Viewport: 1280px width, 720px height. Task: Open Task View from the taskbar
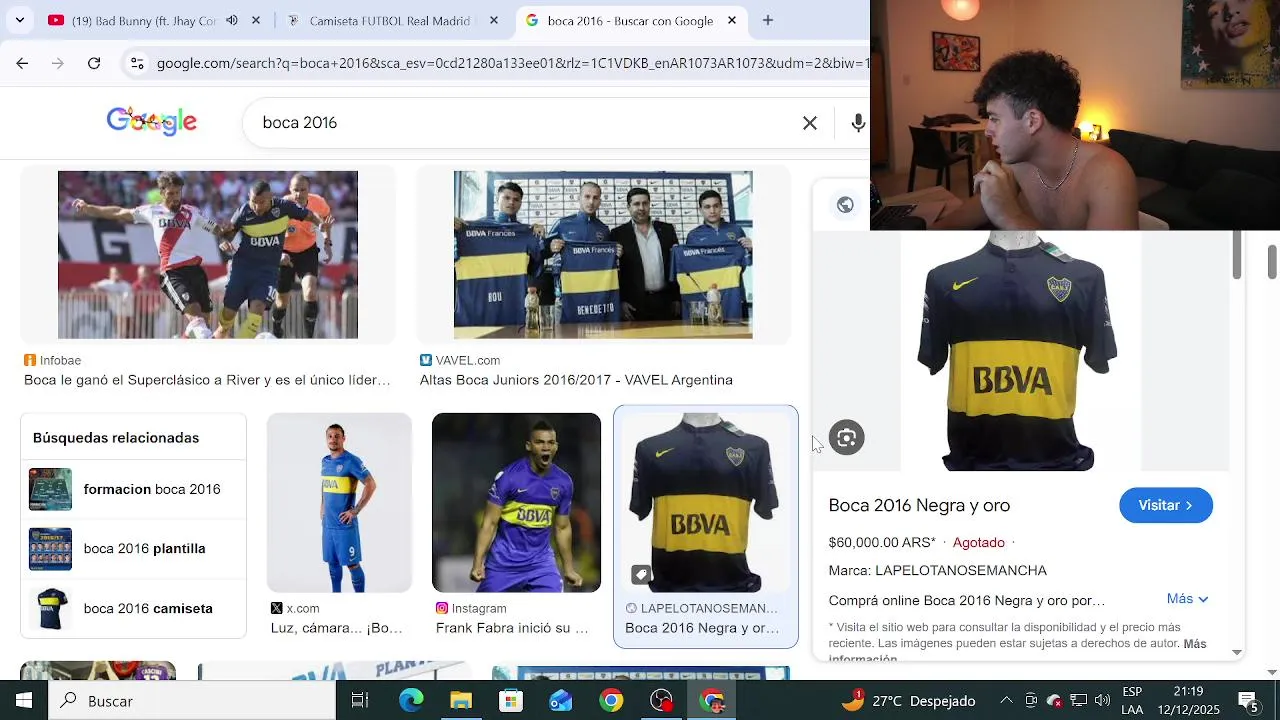[x=360, y=701]
